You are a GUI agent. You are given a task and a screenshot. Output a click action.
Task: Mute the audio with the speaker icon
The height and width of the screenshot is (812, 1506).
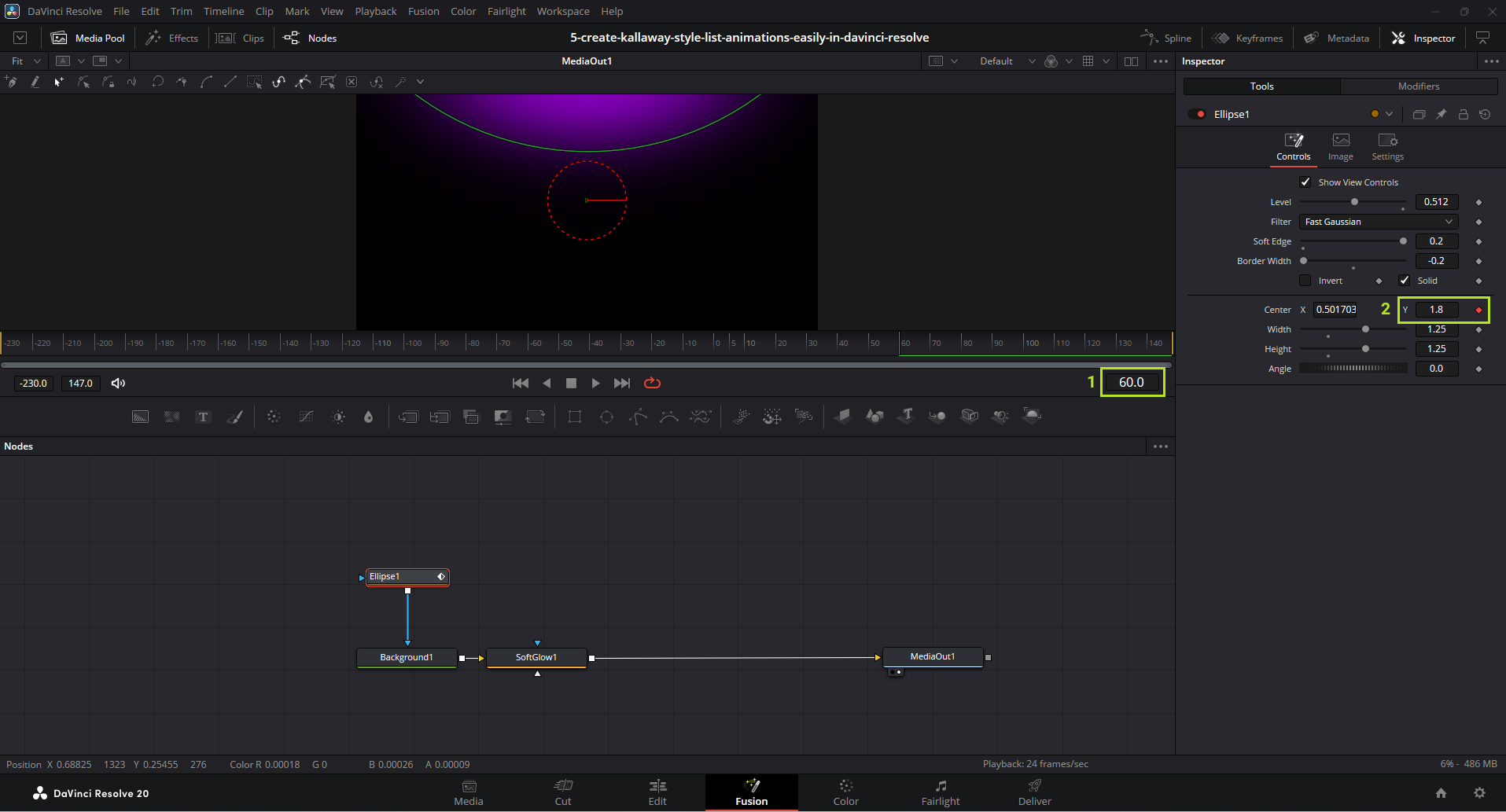[119, 384]
